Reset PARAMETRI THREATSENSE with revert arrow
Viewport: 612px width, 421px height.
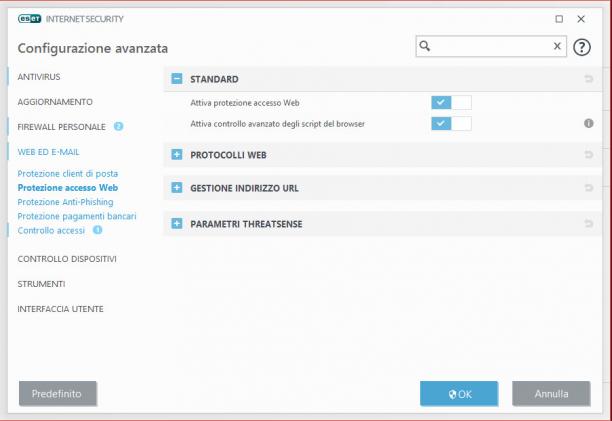pyautogui.click(x=589, y=224)
